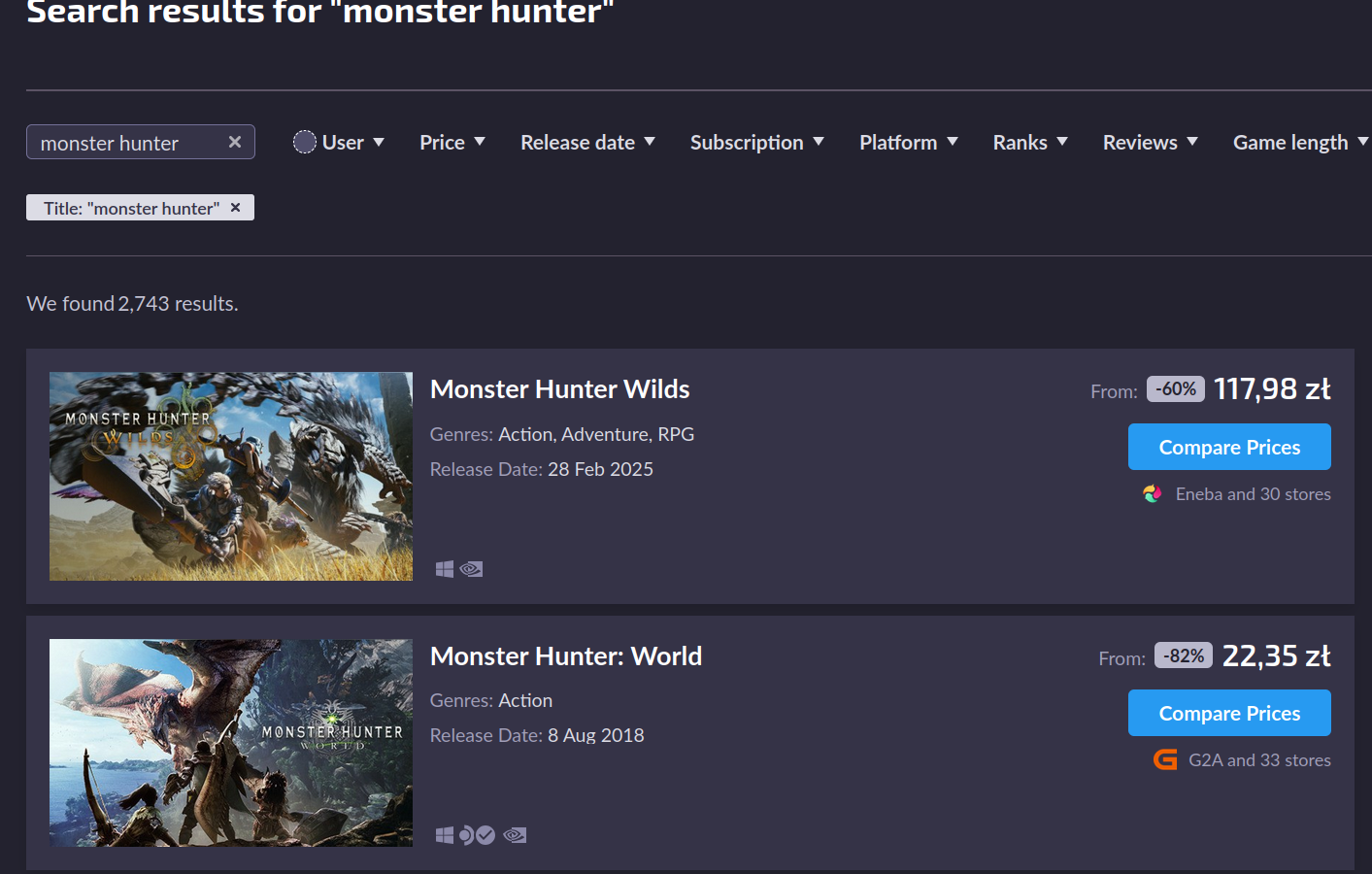Compare Prices for Monster Hunter Wilds
1372x874 pixels.
[x=1229, y=447]
